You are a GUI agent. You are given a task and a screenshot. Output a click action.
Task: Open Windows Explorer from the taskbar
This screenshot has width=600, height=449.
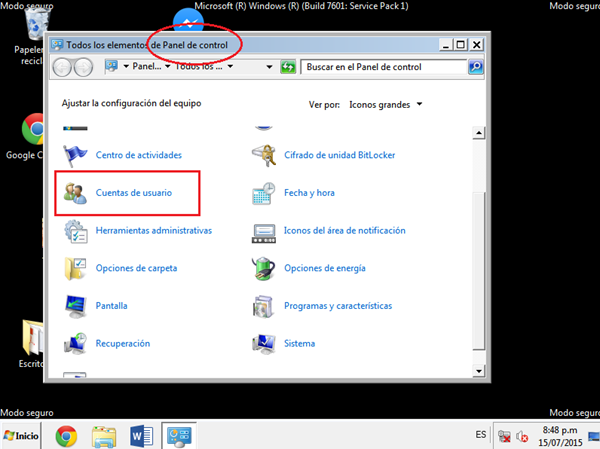click(104, 436)
